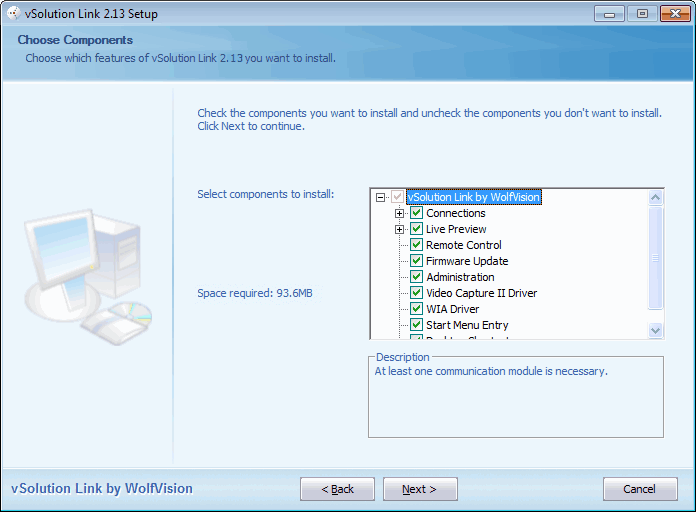This screenshot has width=696, height=512.
Task: Uncheck the Start Menu Entry checkbox
Action: [x=416, y=325]
